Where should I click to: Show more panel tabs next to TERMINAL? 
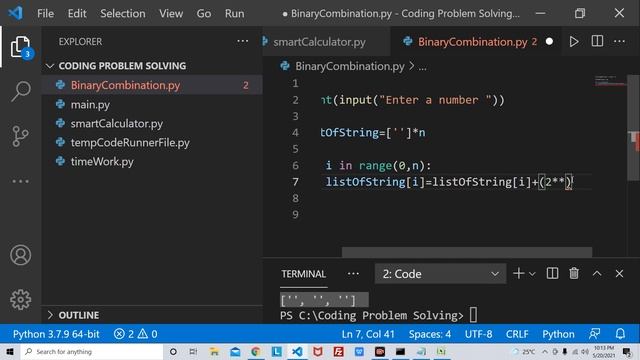coord(353,274)
